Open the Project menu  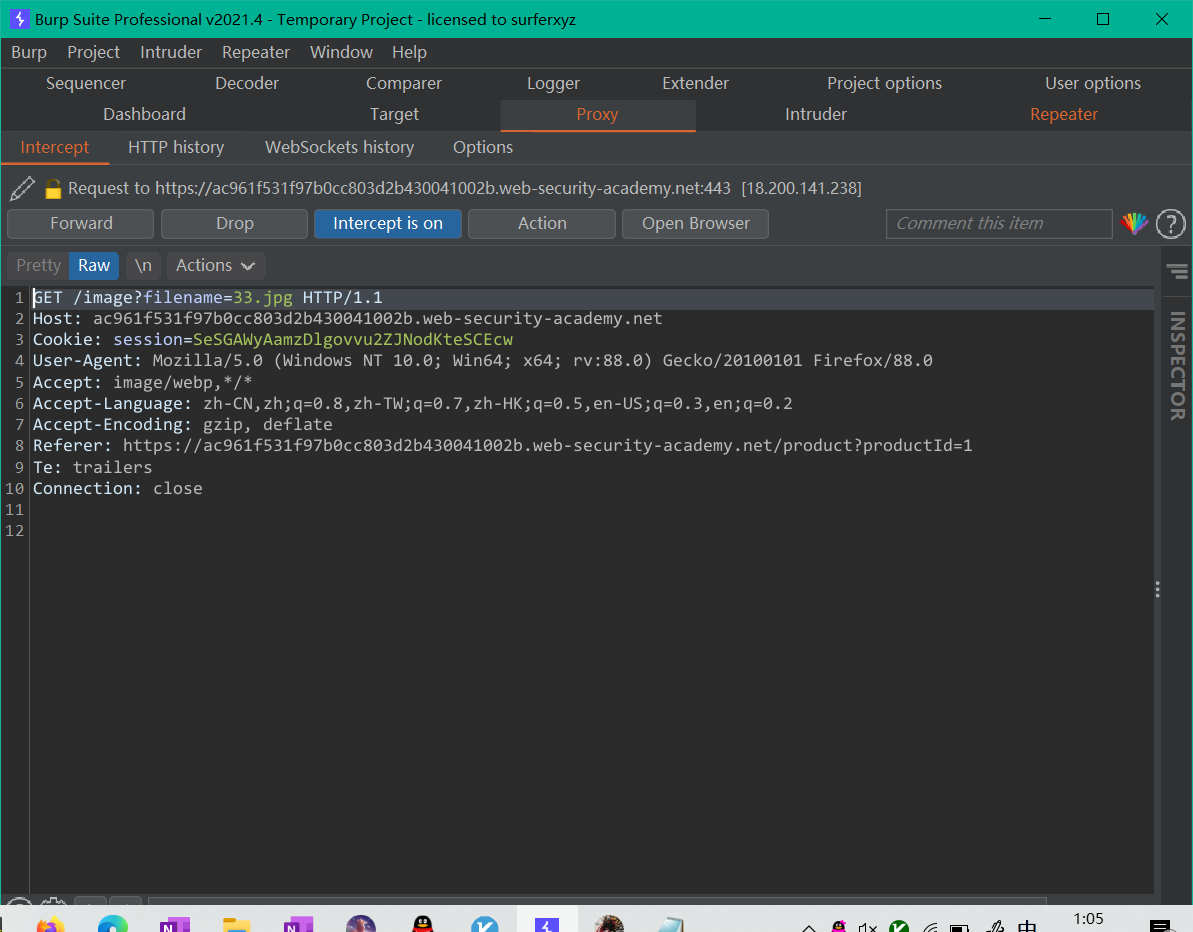94,52
